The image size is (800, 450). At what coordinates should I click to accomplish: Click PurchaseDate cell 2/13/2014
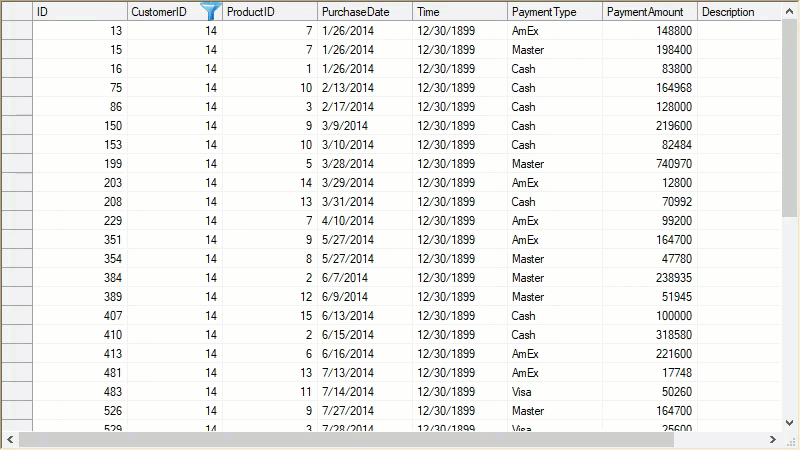click(x=365, y=88)
